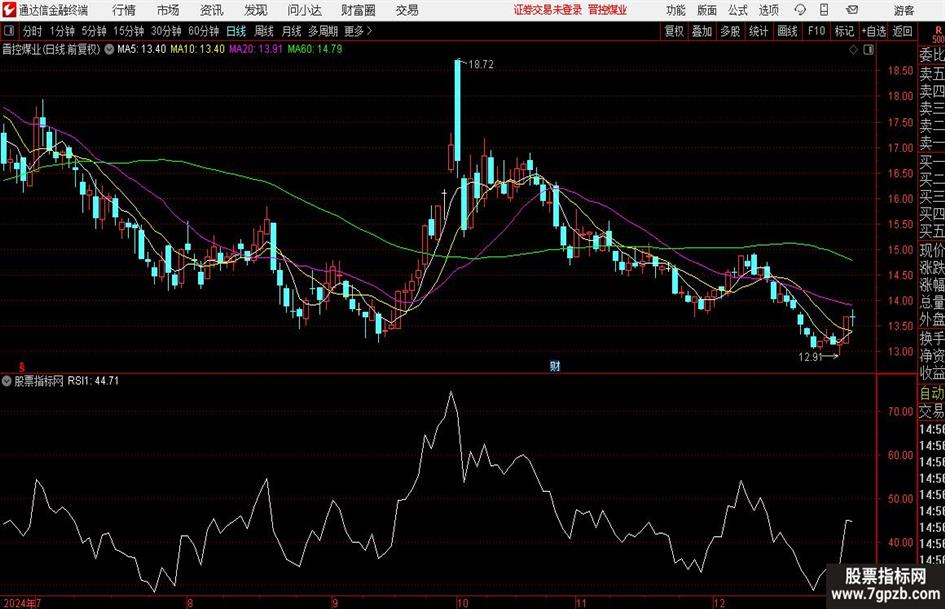Viewport: 945px width, 609px height.
Task: Click the red marker at chart bottom-left
Action: point(22,367)
